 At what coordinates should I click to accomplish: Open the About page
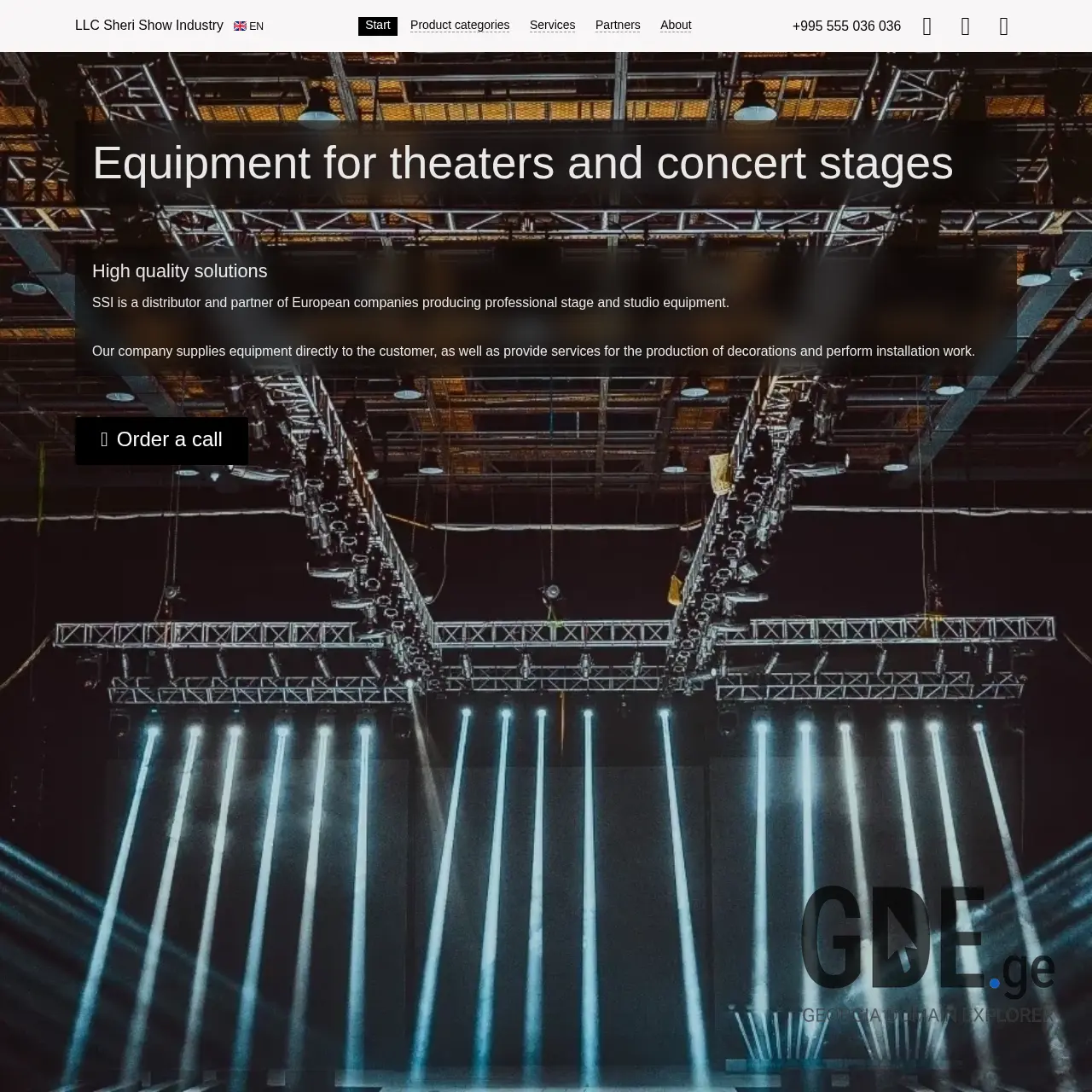tap(675, 26)
